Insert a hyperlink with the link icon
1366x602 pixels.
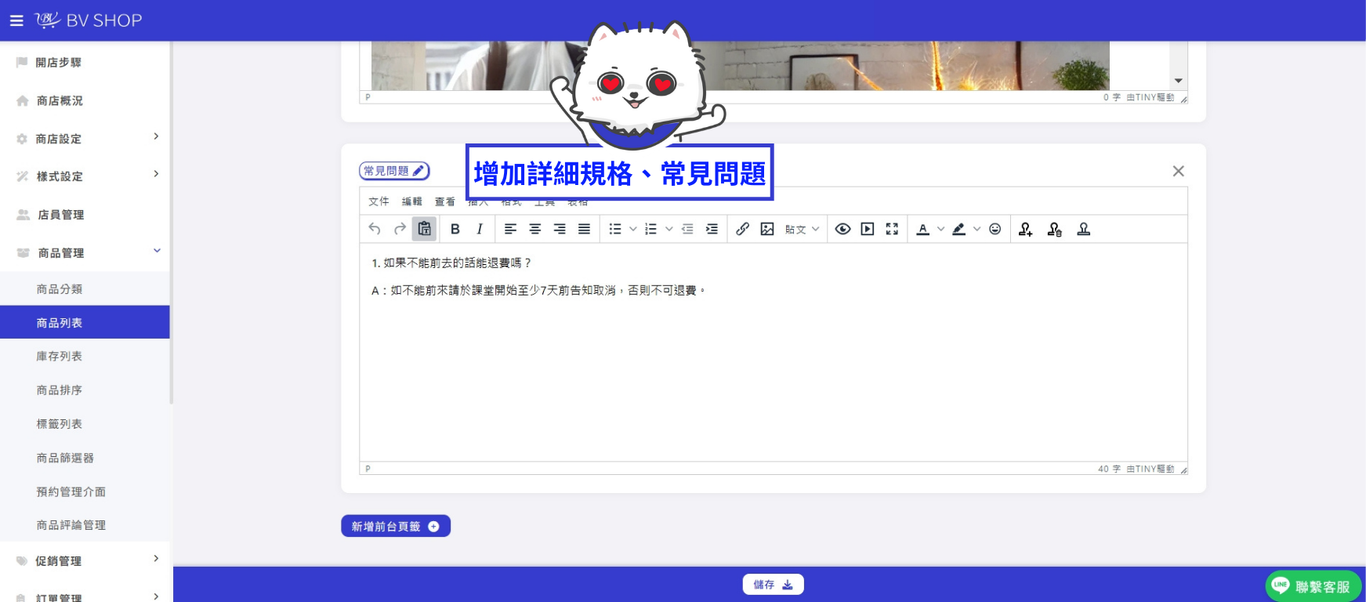coord(742,229)
